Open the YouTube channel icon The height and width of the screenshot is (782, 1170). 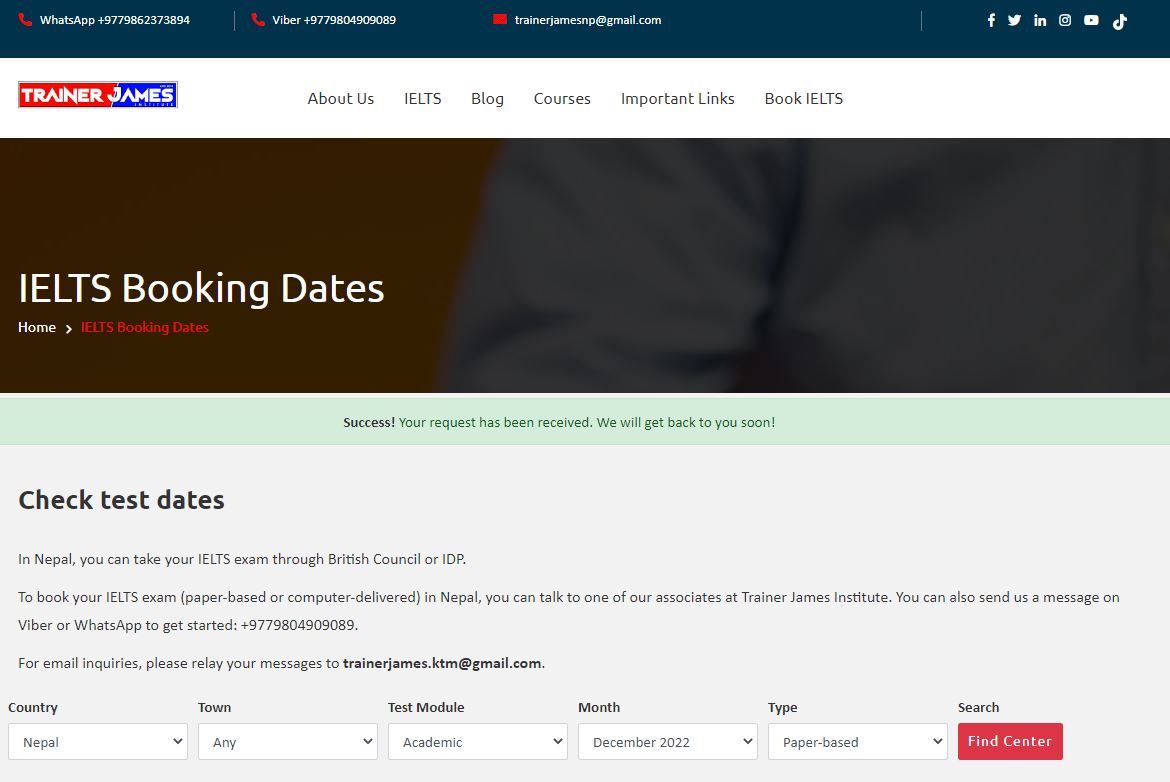[x=1091, y=20]
